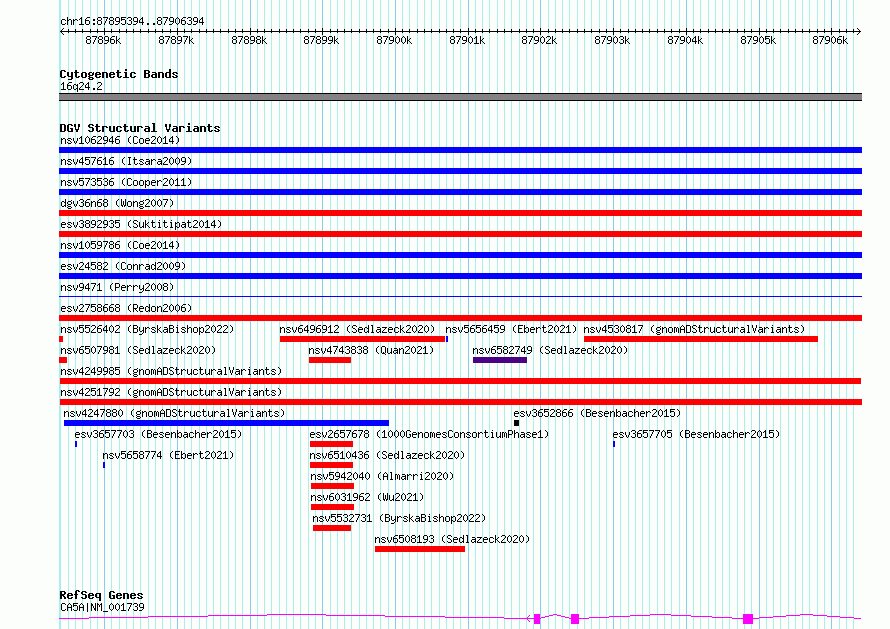Screen dimensions: 890x629
Task: Open the CA5A|NM_001739 RefSeq gene label
Action: pos(102,607)
